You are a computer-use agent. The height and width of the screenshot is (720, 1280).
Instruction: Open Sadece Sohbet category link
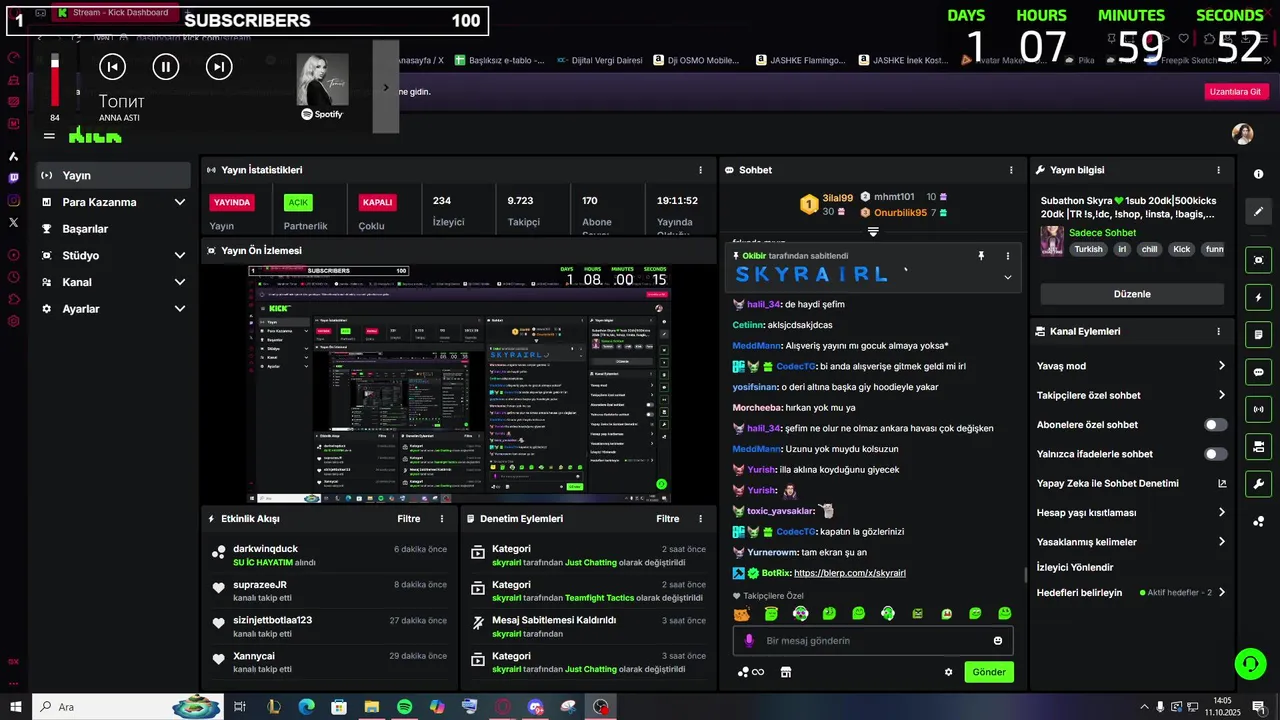point(1102,233)
